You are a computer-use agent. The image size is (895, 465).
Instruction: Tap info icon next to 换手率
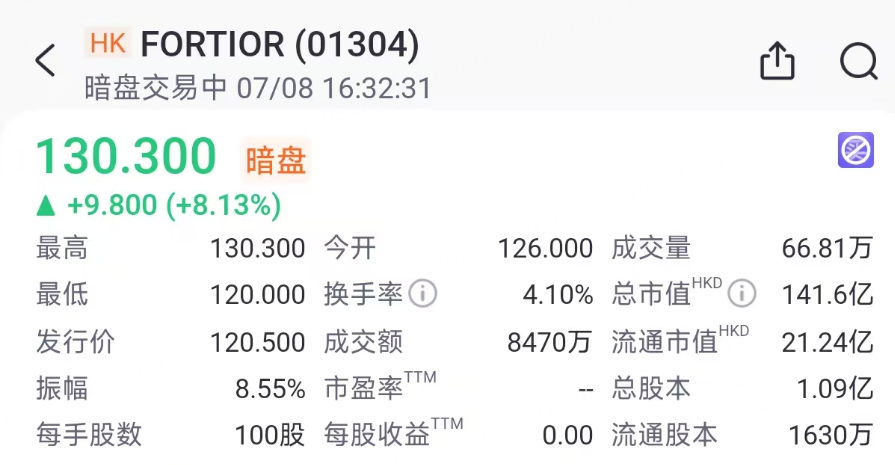[x=423, y=294]
